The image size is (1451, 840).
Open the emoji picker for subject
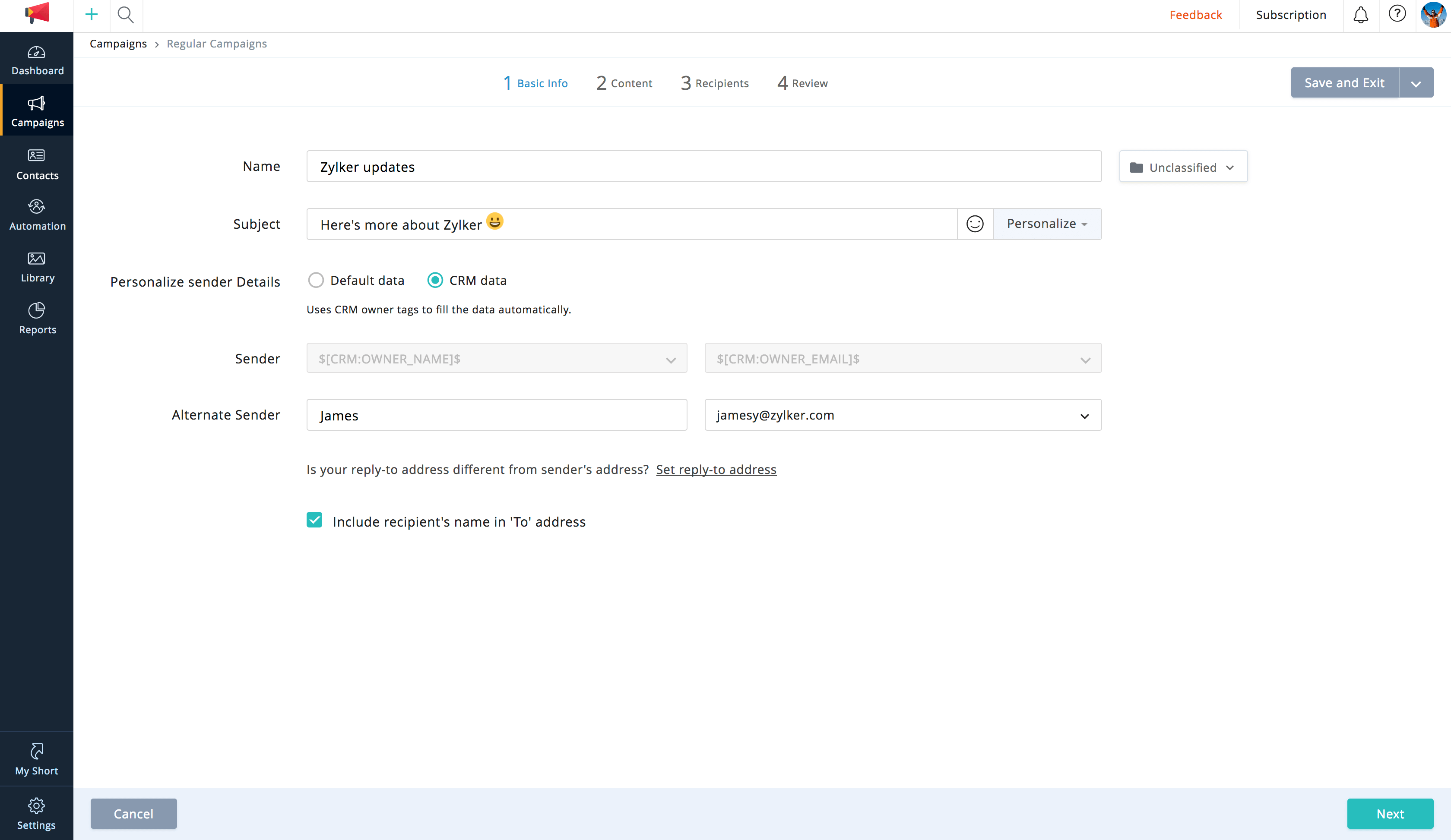point(974,224)
